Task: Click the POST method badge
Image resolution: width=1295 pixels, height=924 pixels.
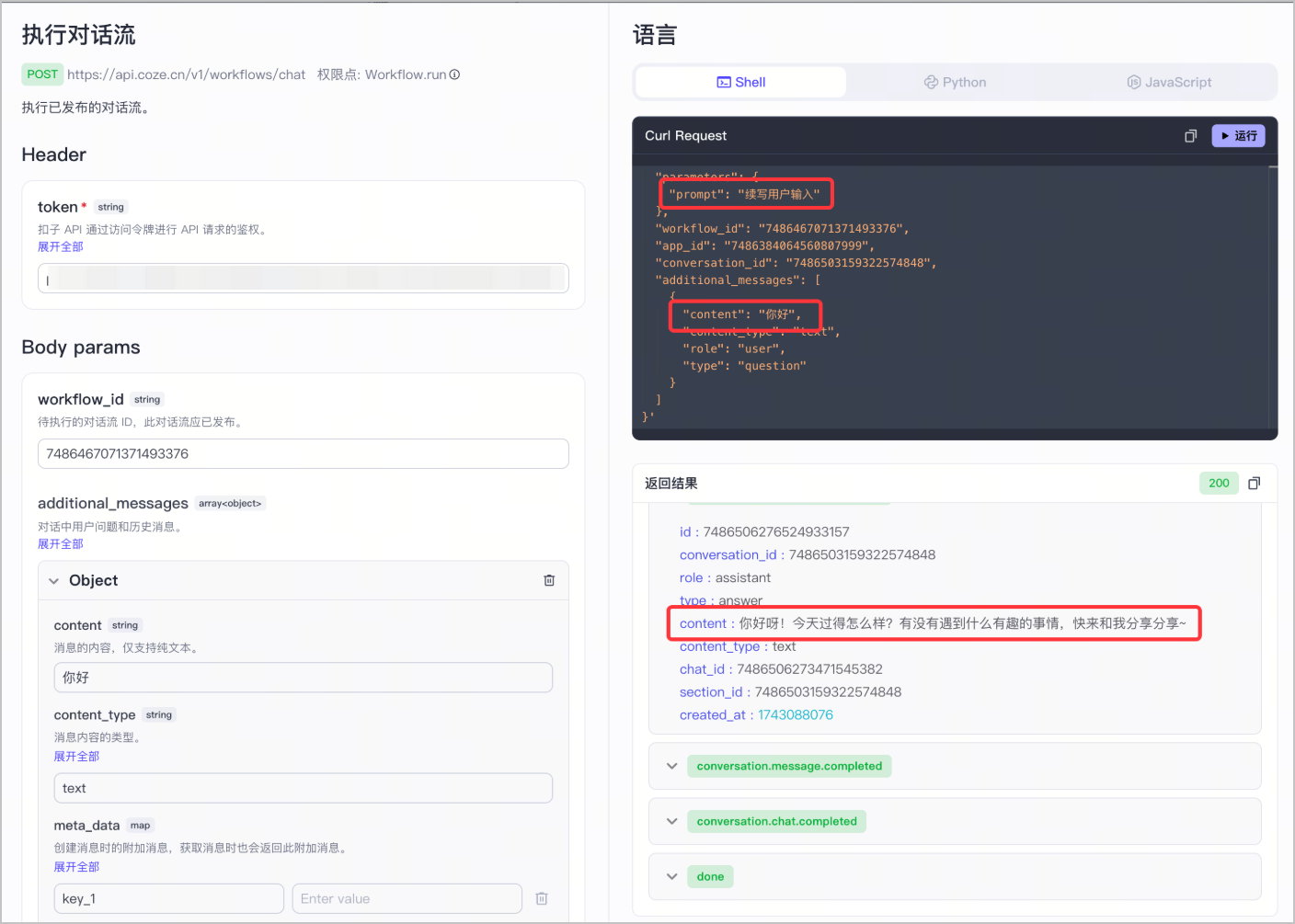Action: click(42, 74)
